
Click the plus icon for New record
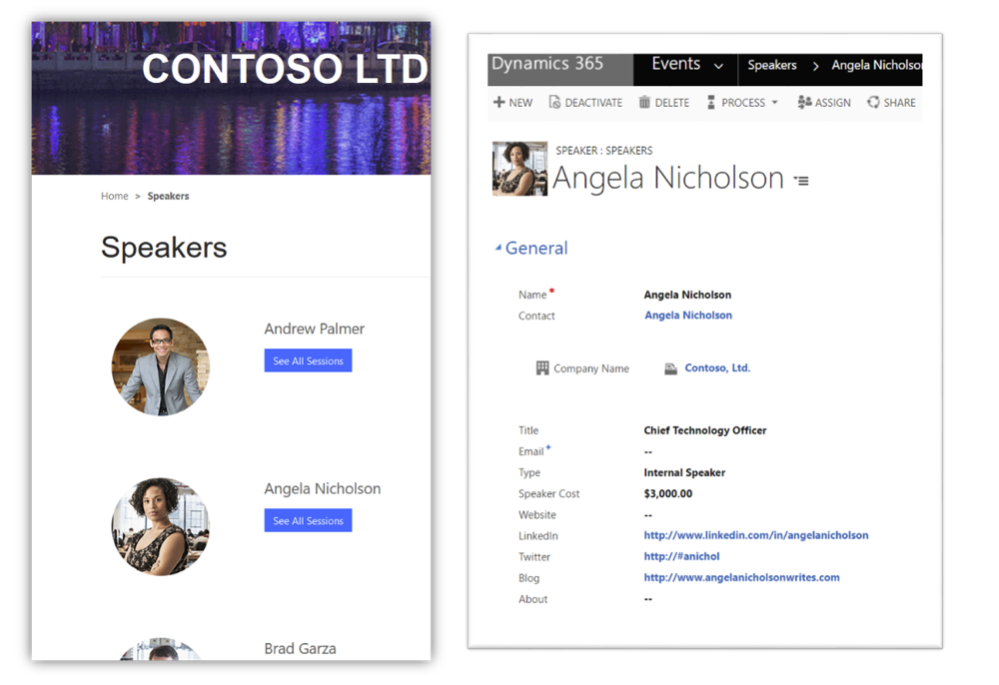(x=499, y=102)
